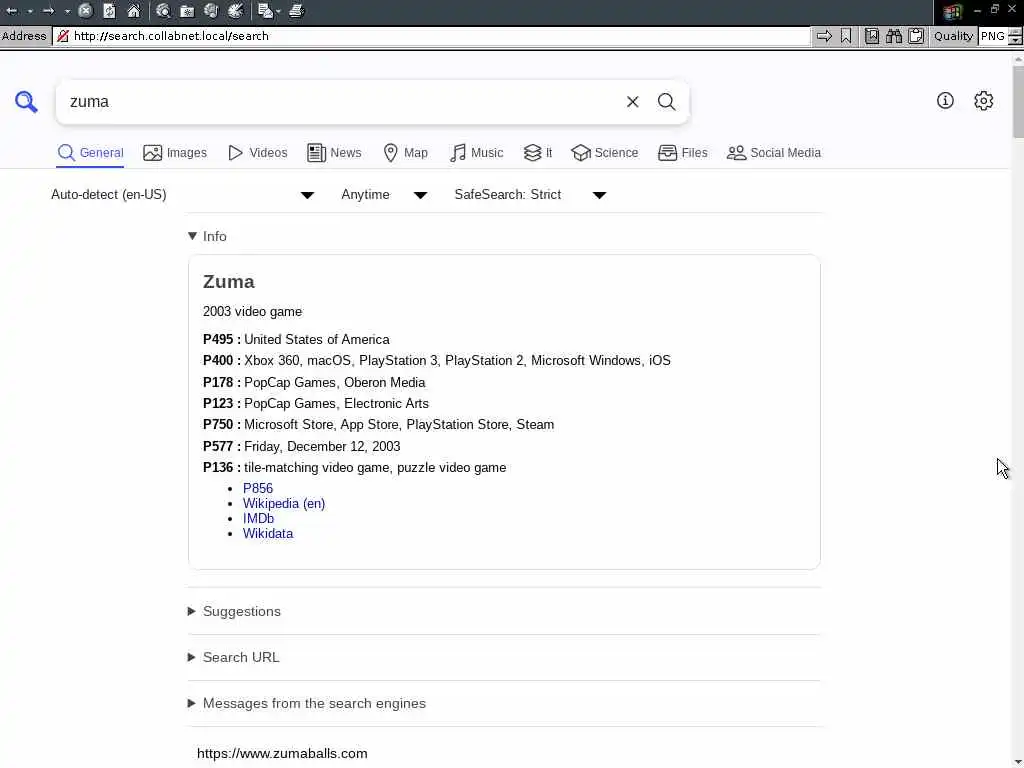
Task: Submit search with magnifier button
Action: click(x=667, y=102)
